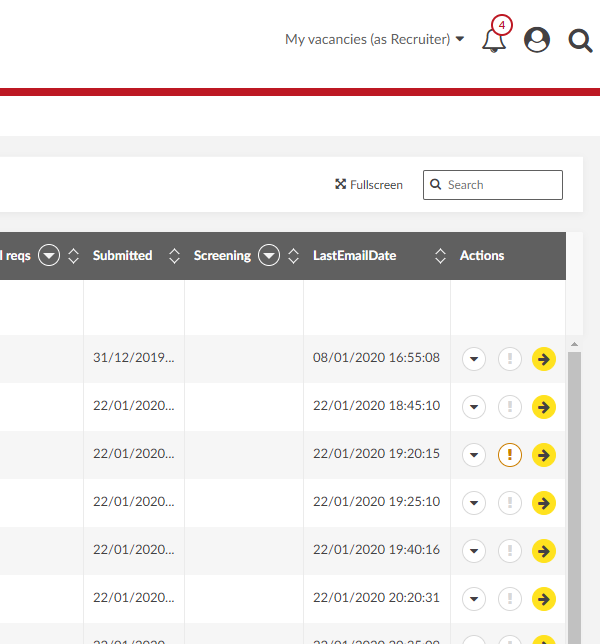Screen dimensions: 600x644
Task: Open the notifications bell with 4 alerts
Action: tap(494, 40)
